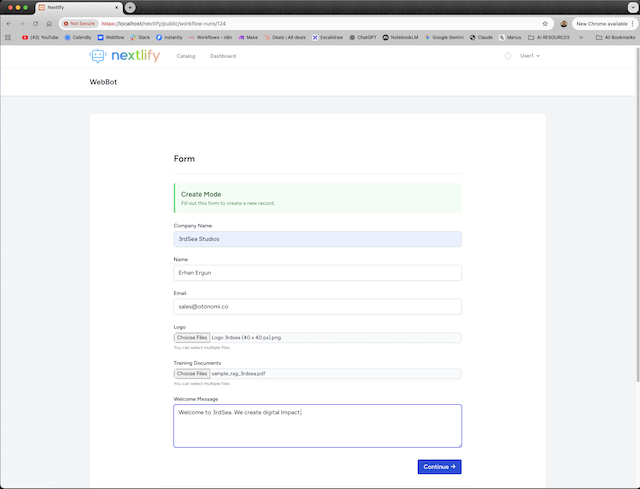Click the Form heading

(184, 159)
